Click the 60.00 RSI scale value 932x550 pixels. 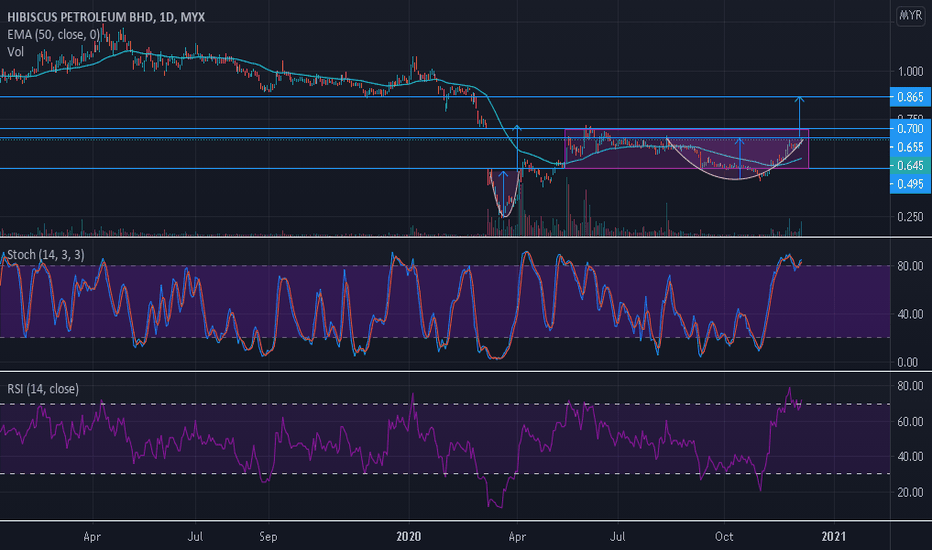point(910,421)
